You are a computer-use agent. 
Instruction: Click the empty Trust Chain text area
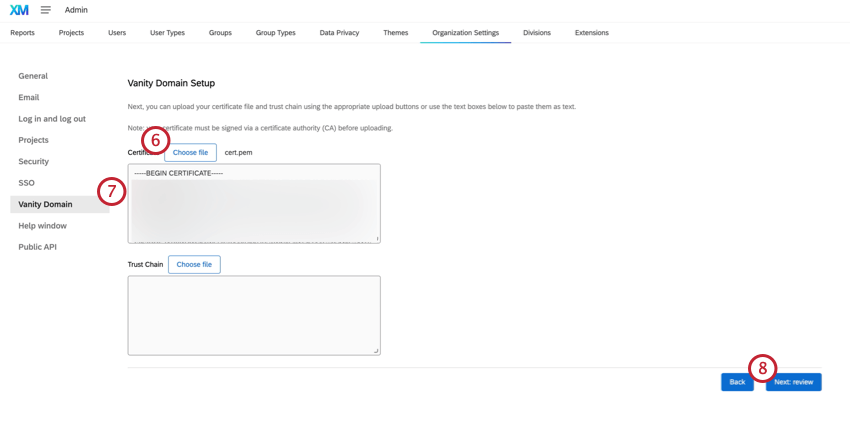254,315
